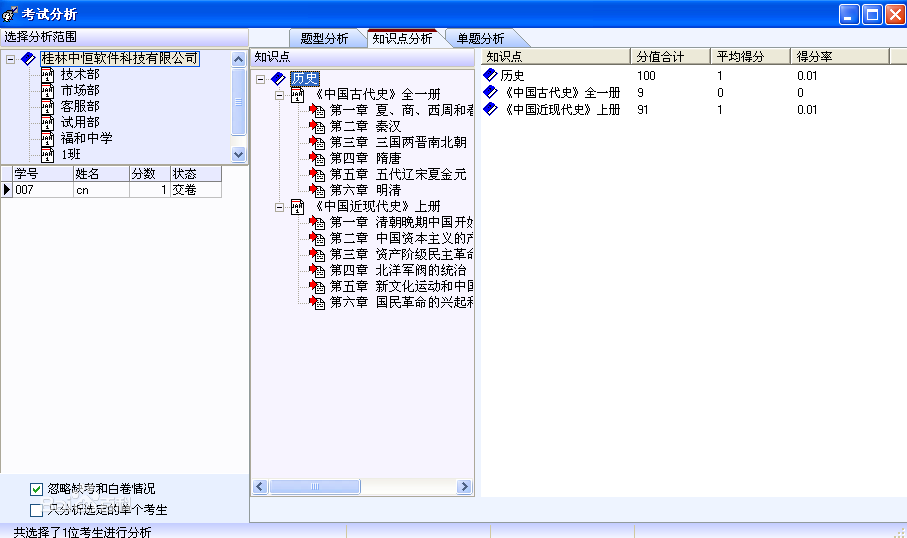Image resolution: width=907 pixels, height=538 pixels.
Task: Enable the 只分析选定的单个考生 checkbox
Action: point(36,510)
